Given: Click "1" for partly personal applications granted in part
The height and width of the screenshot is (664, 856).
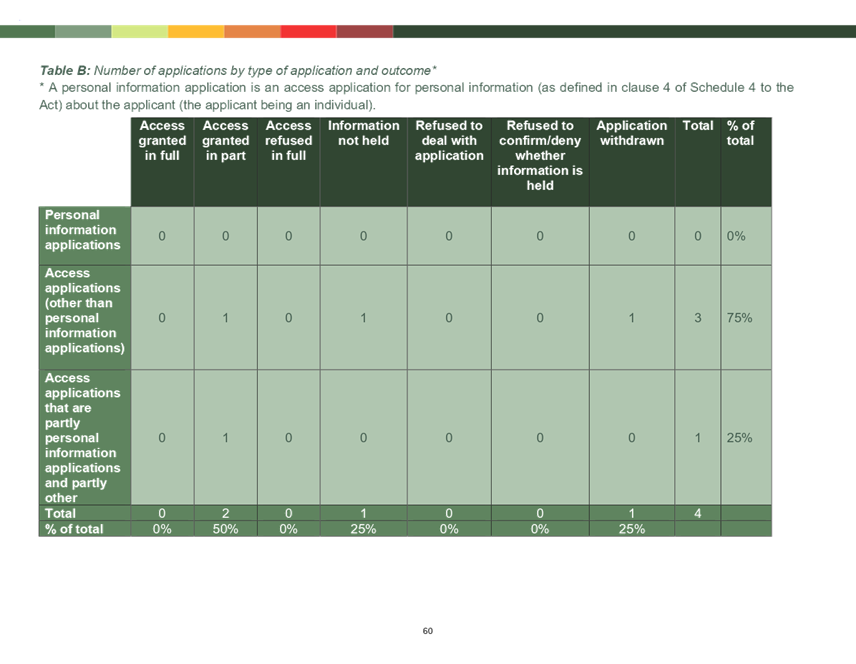Looking at the screenshot, I should [225, 437].
